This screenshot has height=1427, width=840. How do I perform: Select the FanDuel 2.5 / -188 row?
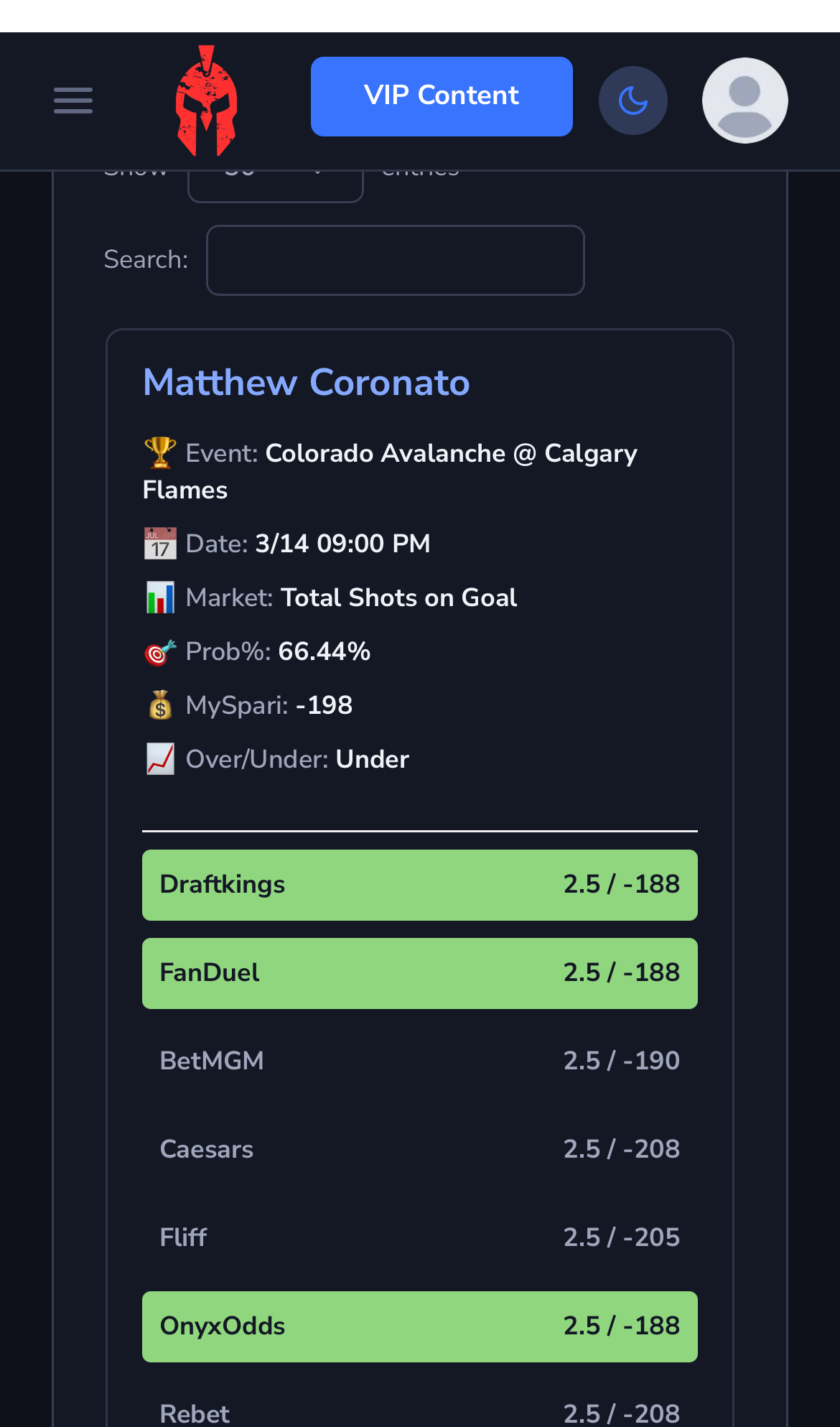click(420, 973)
